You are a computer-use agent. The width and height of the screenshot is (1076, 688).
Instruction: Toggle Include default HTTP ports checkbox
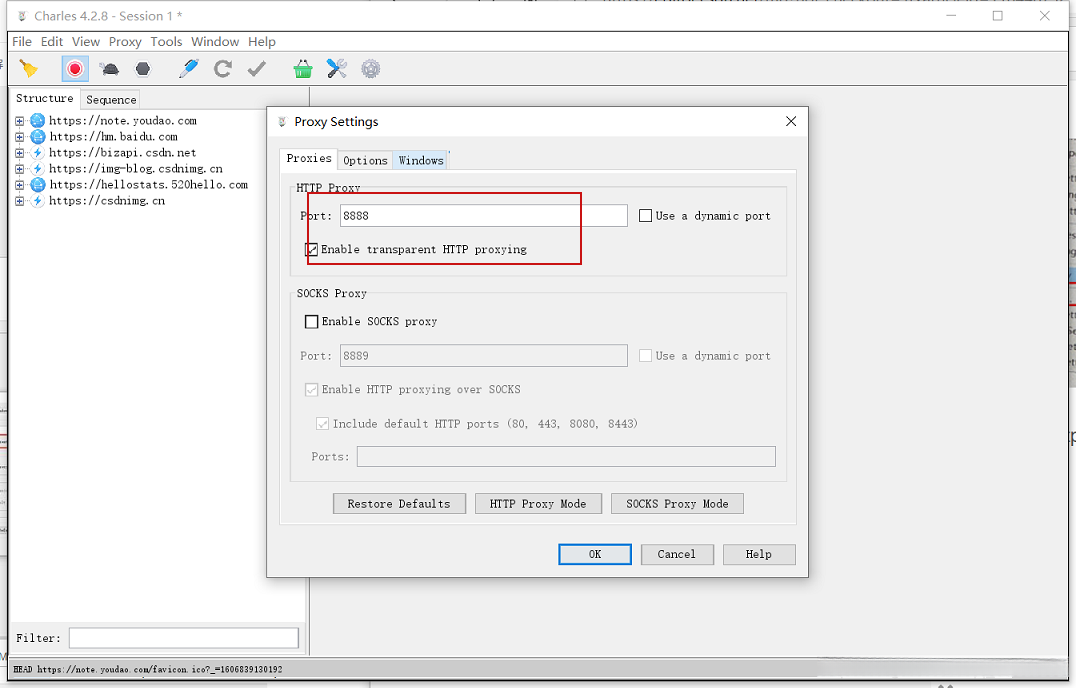(x=323, y=424)
